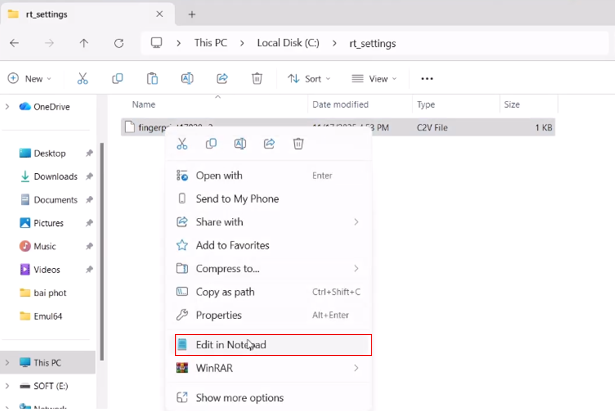Click Show more options
This screenshot has width=615, height=411.
pyautogui.click(x=239, y=398)
